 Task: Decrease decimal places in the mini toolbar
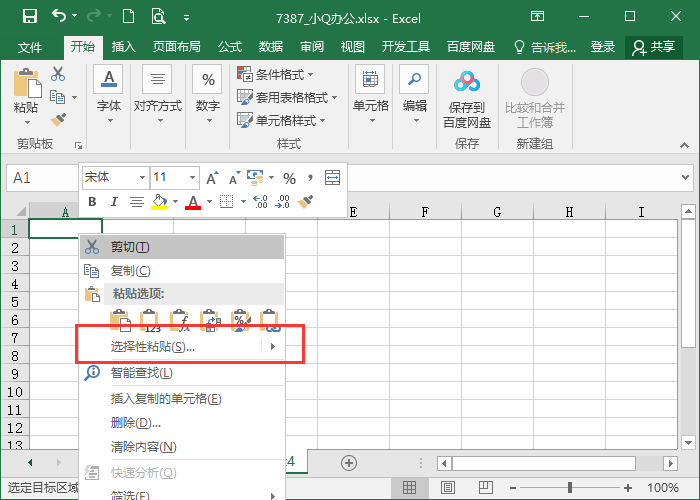pos(282,202)
